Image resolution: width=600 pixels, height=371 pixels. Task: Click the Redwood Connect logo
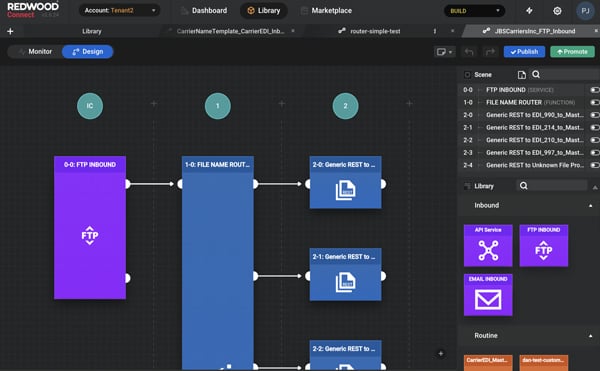[x=33, y=10]
